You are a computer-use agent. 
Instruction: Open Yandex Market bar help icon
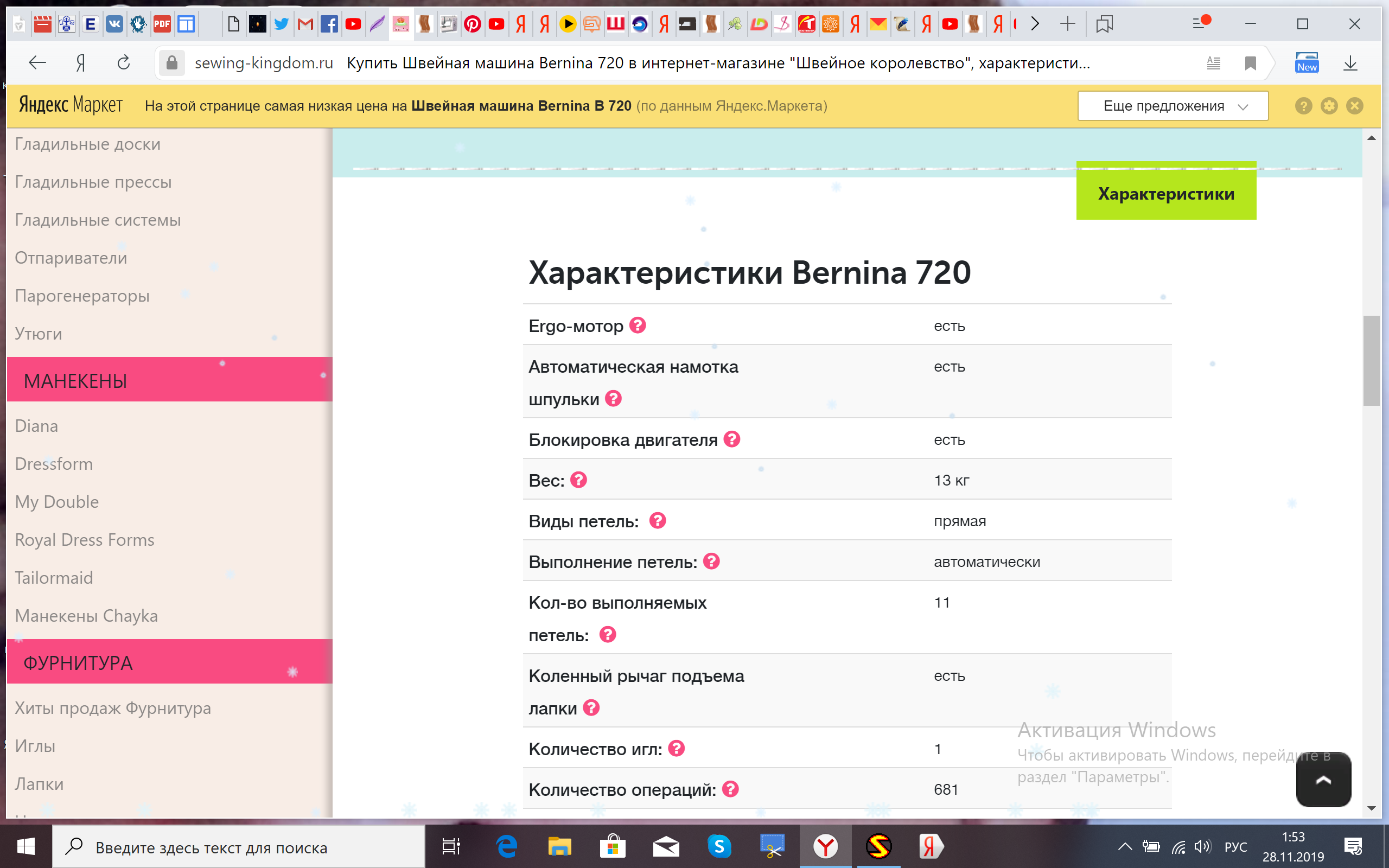tap(1303, 106)
